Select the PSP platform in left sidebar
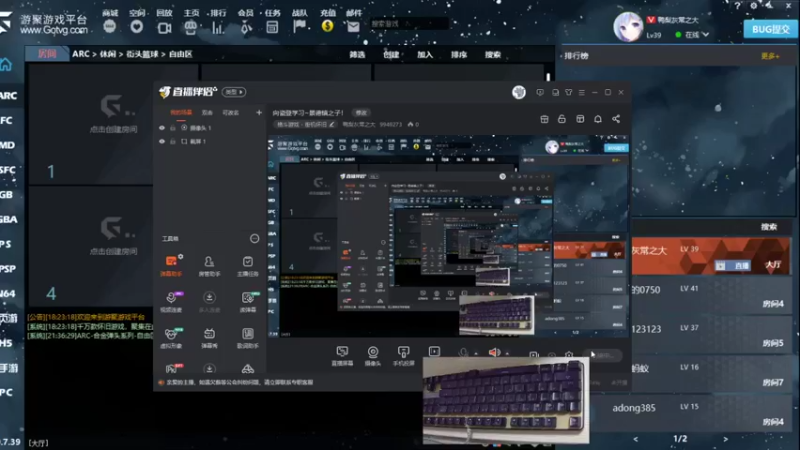800x450 pixels. coord(8,269)
